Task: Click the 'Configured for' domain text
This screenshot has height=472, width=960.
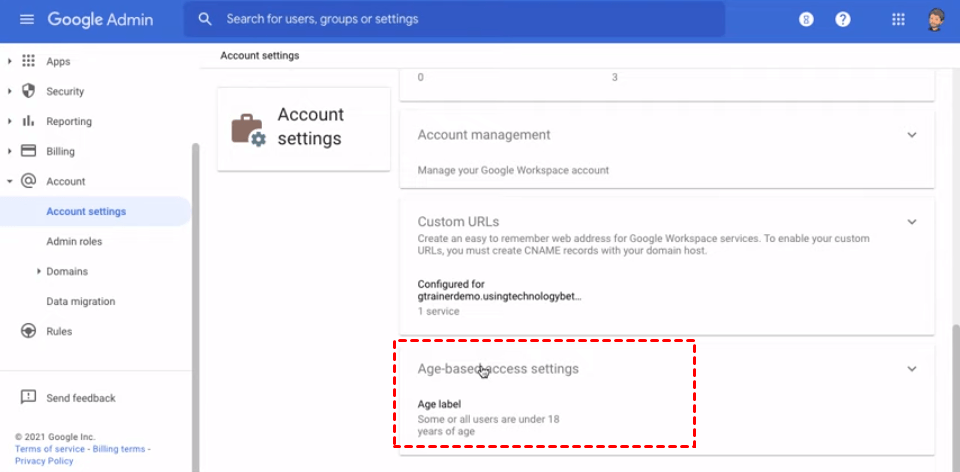Action: [x=499, y=291]
